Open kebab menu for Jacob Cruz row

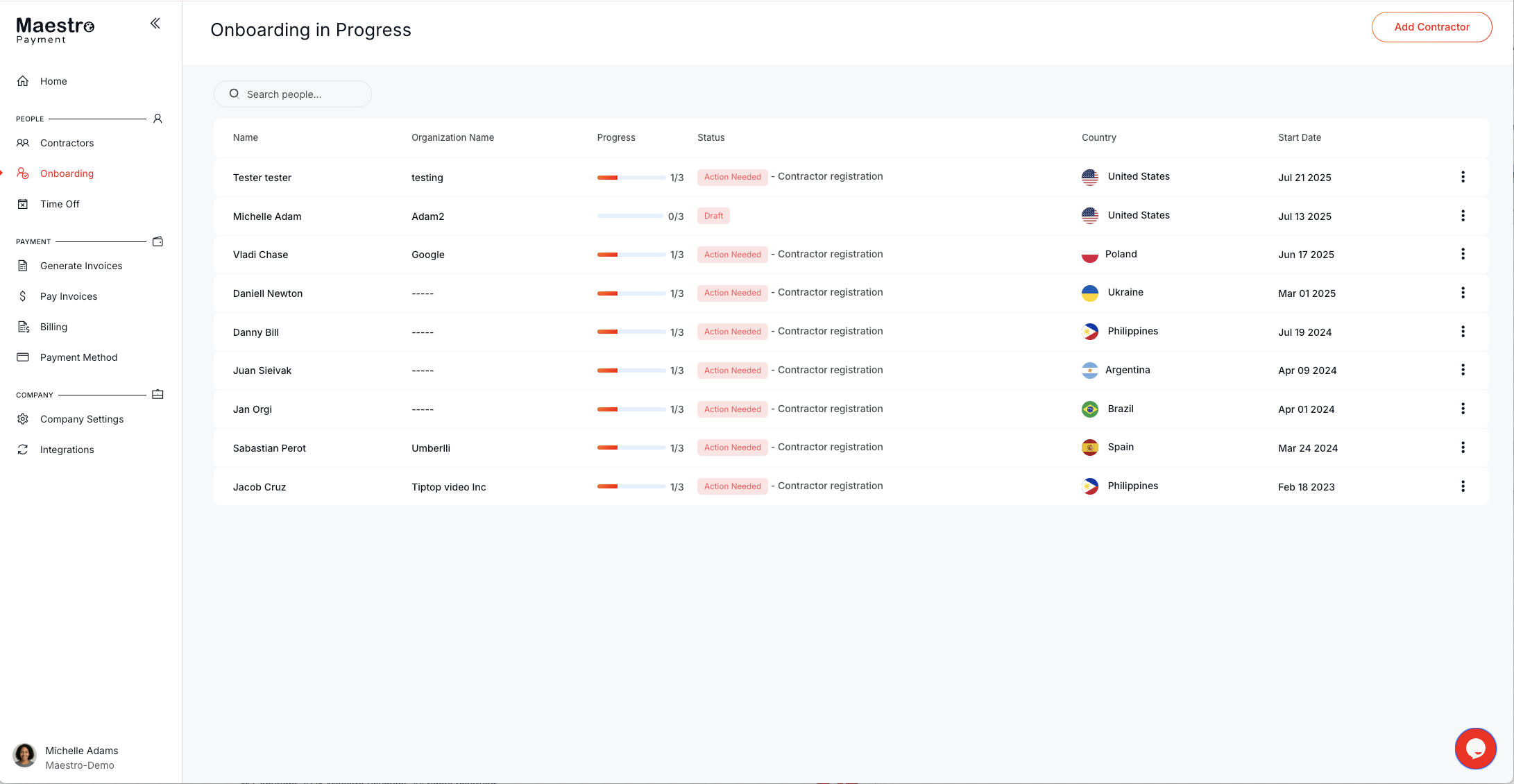coord(1463,486)
